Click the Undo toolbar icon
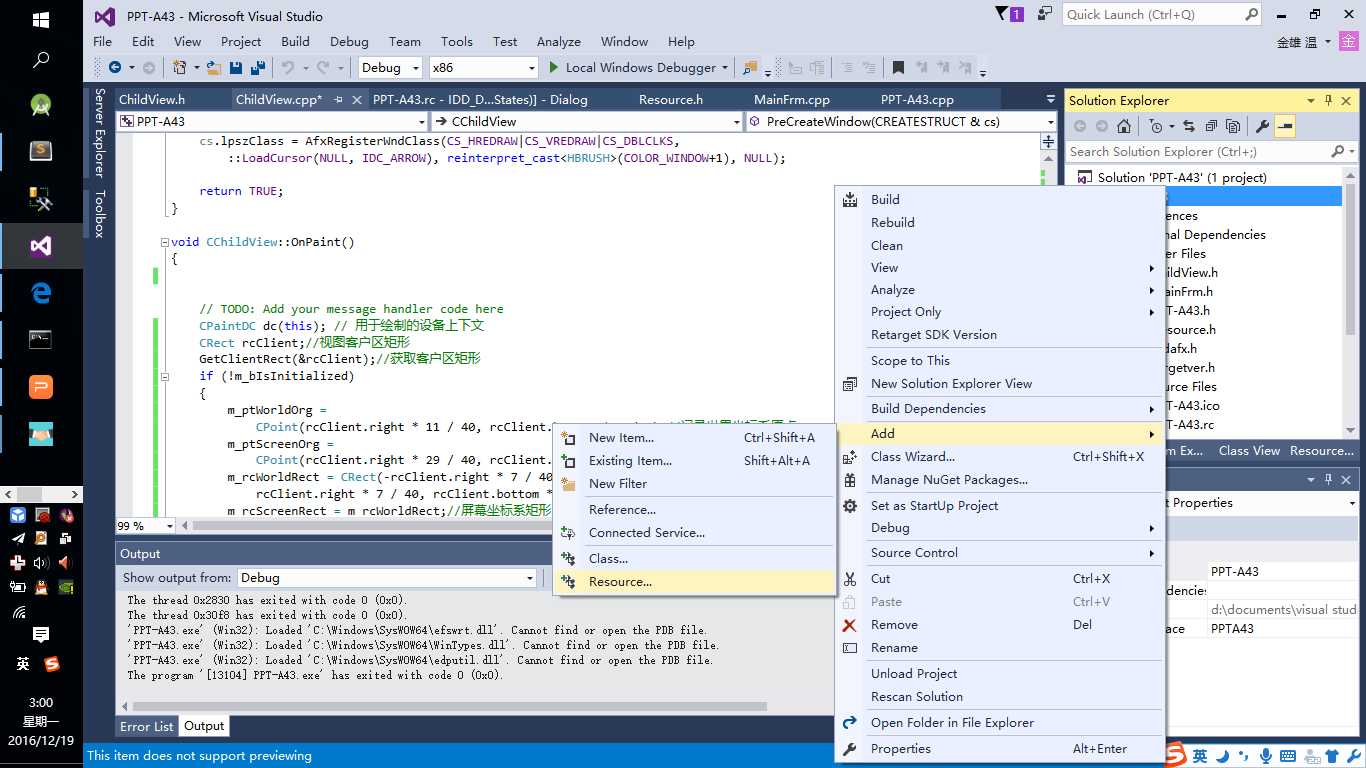 coord(288,68)
